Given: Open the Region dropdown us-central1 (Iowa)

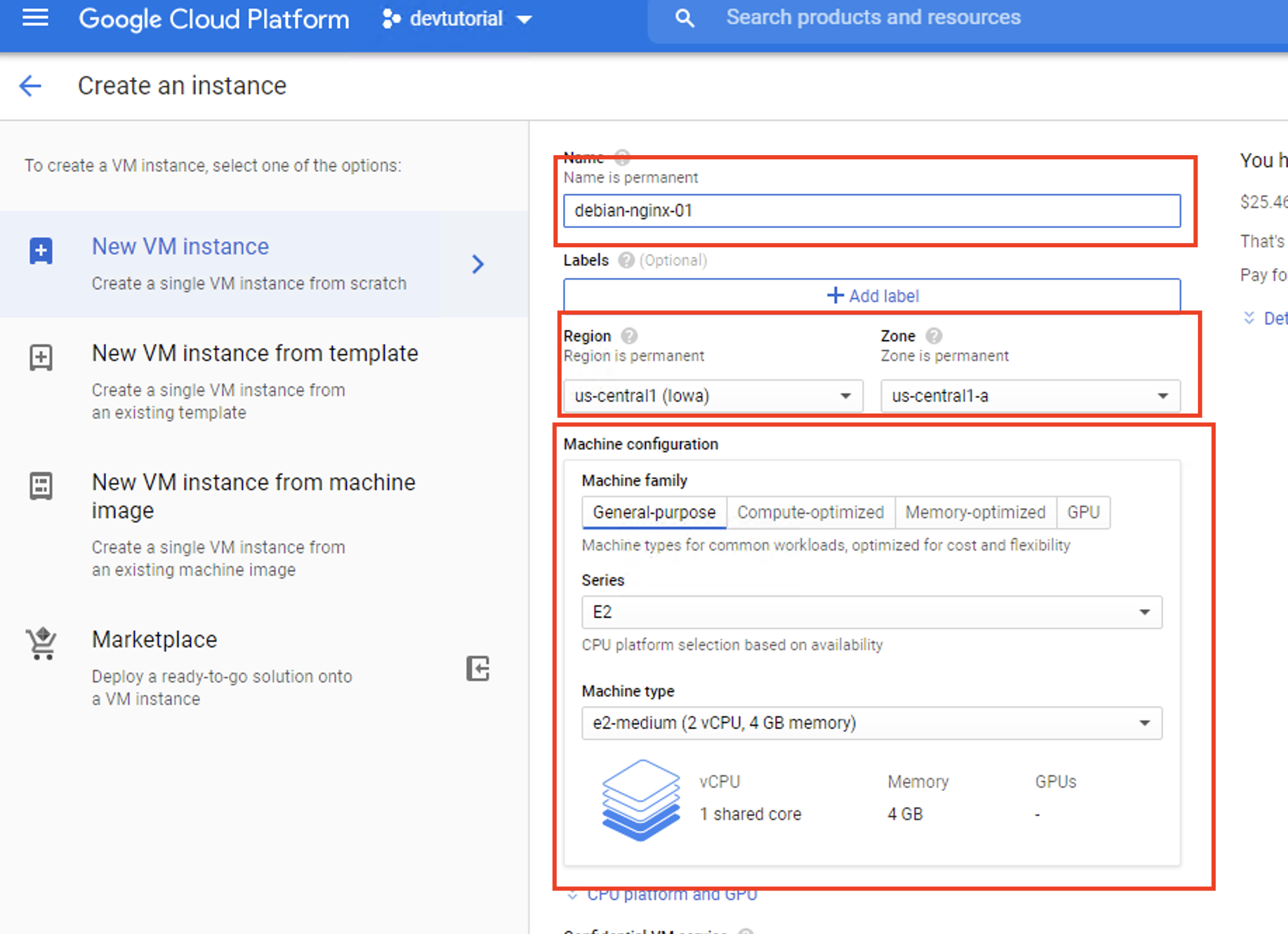Looking at the screenshot, I should coord(713,396).
